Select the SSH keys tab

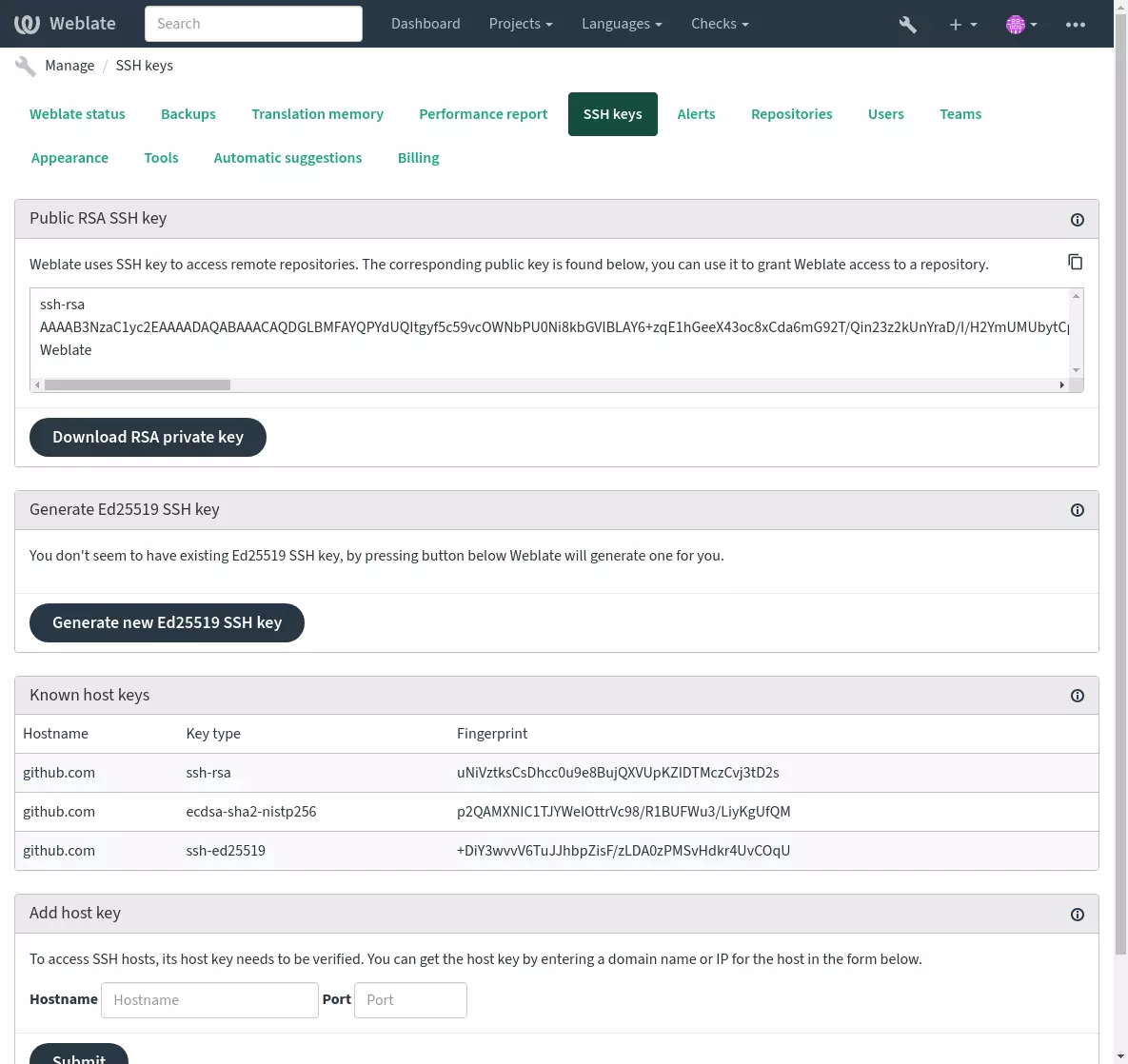(613, 114)
